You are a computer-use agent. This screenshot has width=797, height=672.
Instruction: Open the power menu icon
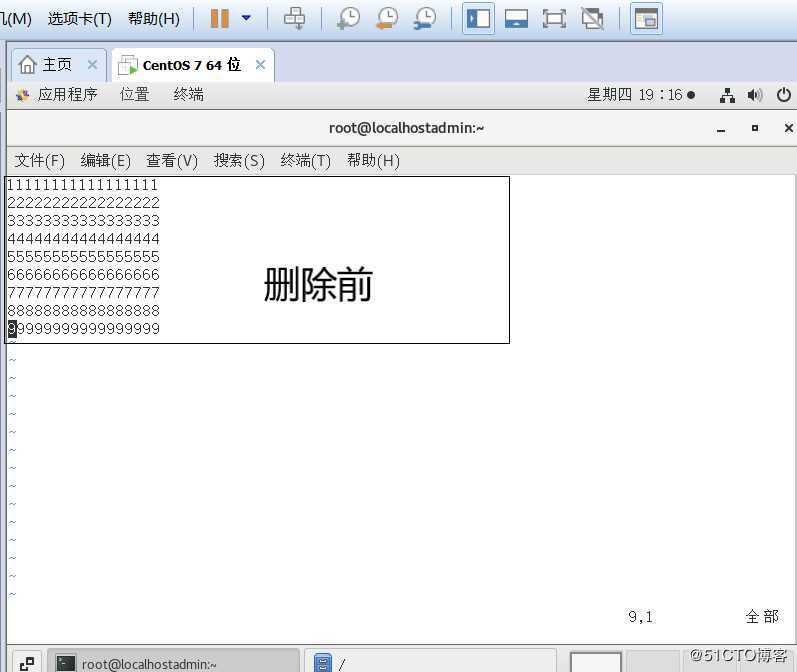point(783,95)
